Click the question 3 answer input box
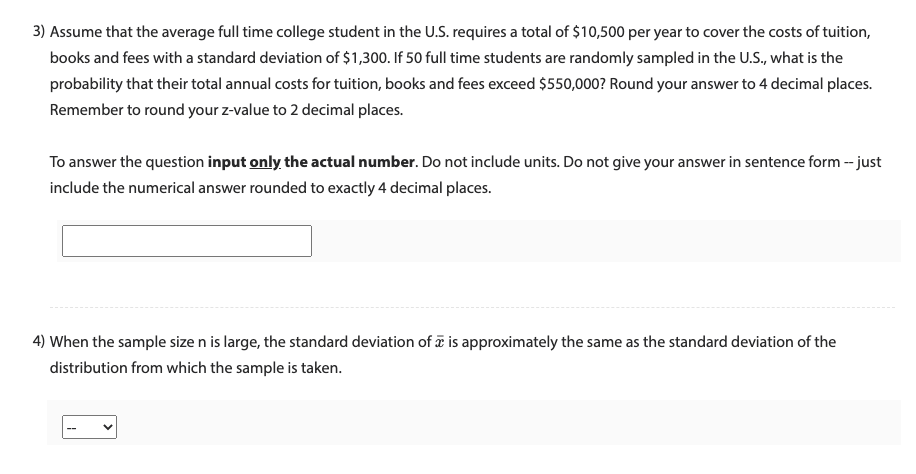Image resolution: width=916 pixels, height=474 pixels. (x=187, y=241)
